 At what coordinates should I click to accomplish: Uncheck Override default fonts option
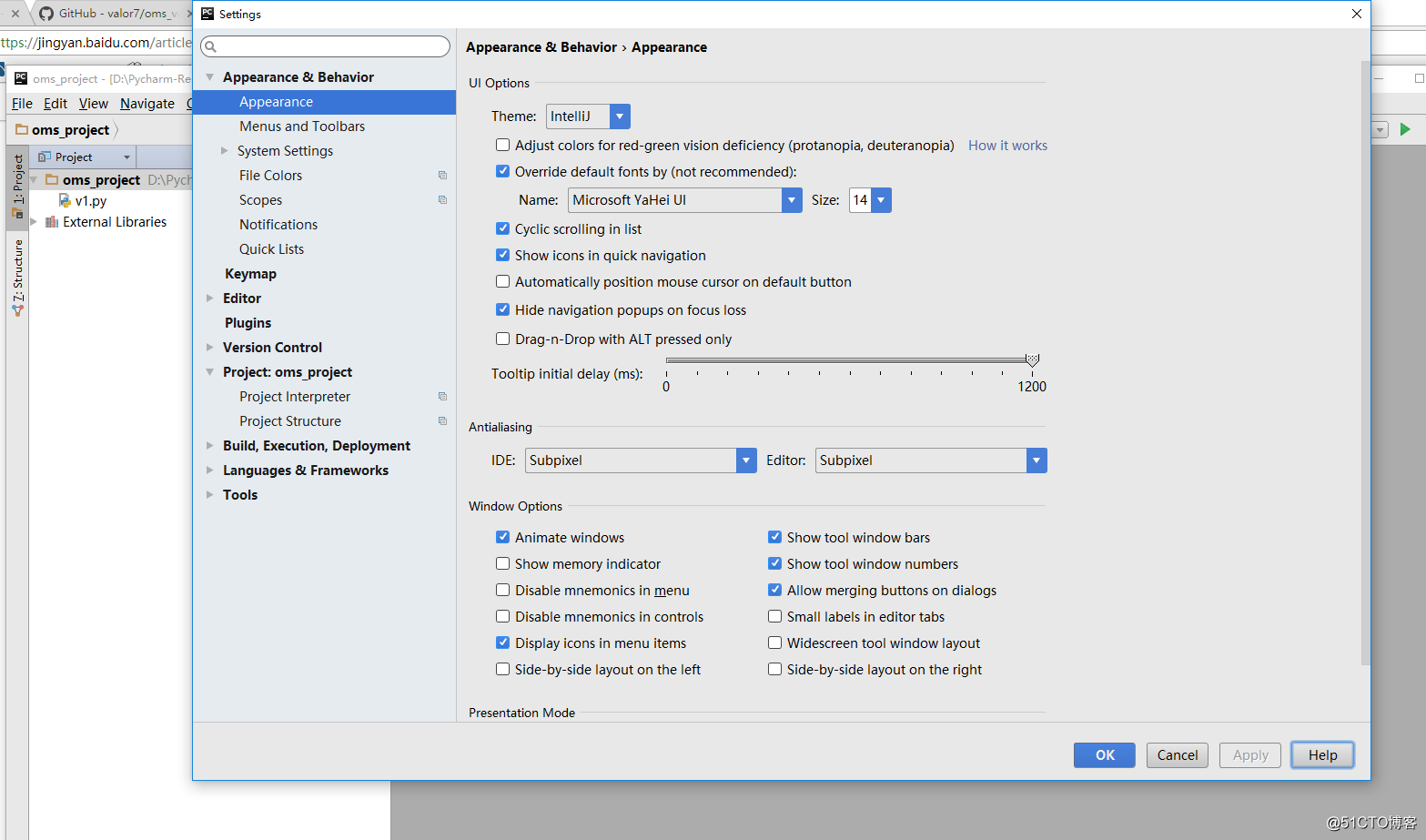point(502,171)
